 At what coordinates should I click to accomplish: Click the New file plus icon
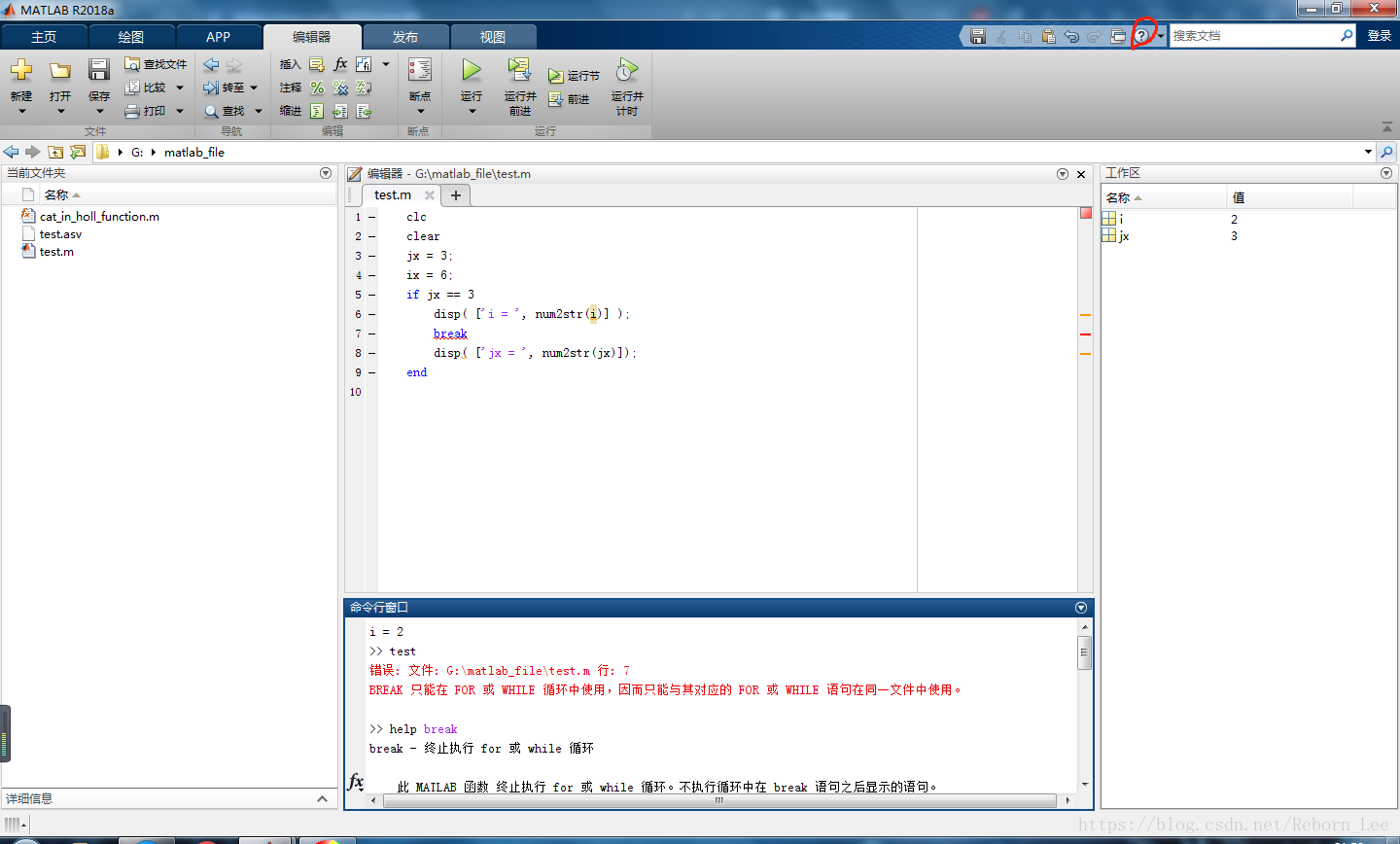coord(21,71)
